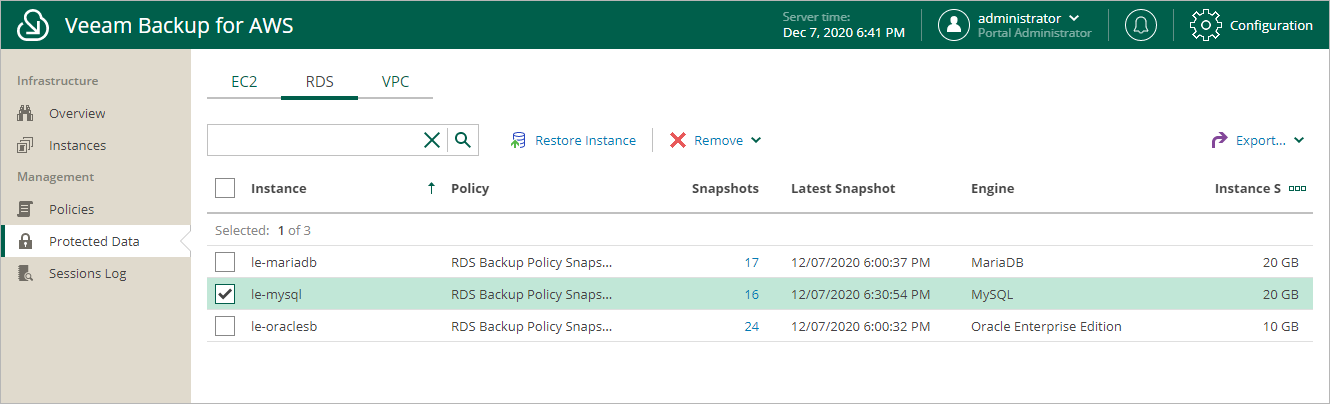Click the policy cell in le-mariadb row
Screen dimensions: 1330x404
pos(531,263)
